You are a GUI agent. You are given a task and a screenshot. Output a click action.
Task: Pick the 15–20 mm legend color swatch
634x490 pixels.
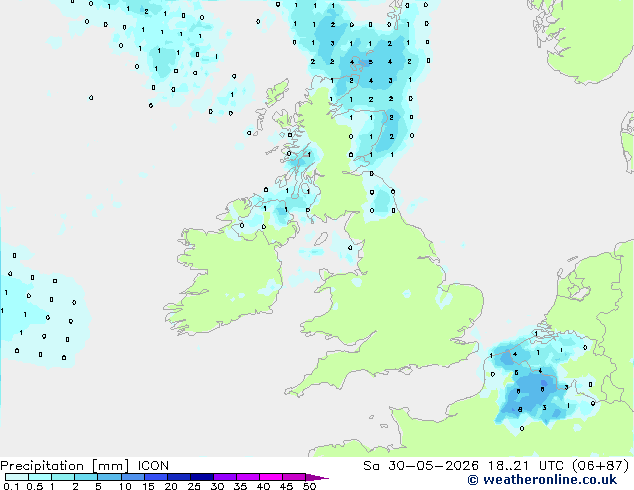(156, 477)
